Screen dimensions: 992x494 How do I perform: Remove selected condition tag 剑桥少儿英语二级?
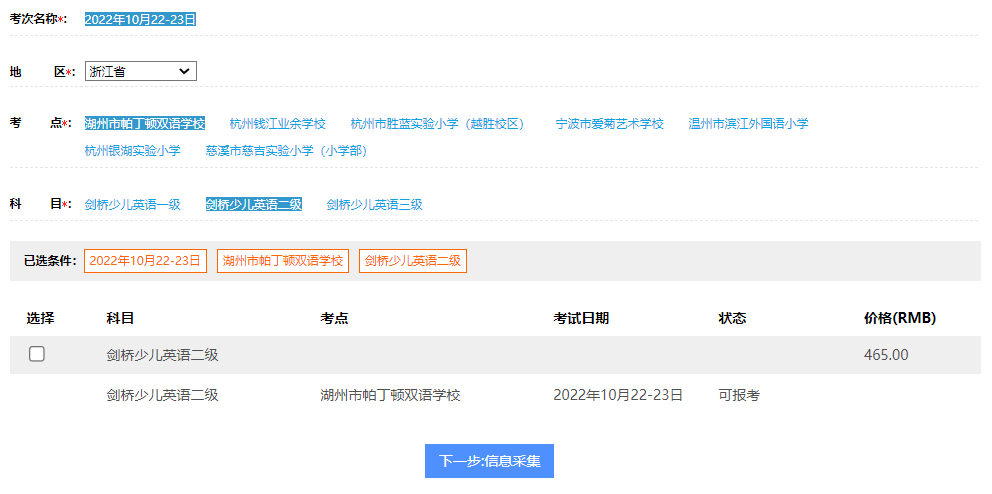click(412, 261)
